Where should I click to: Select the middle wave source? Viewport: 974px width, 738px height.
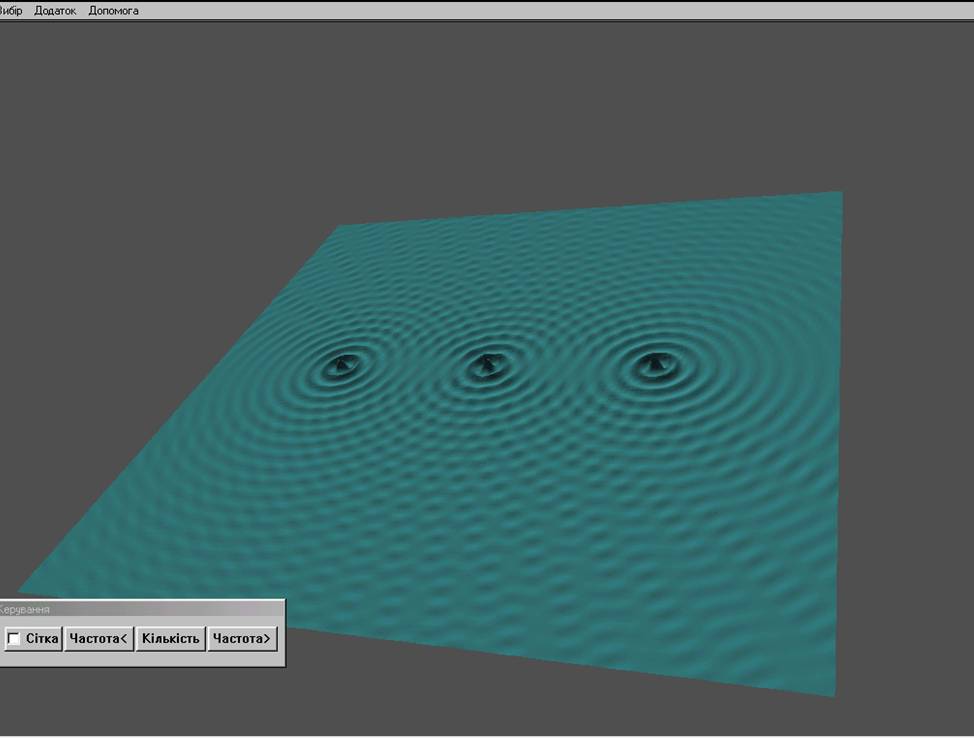pyautogui.click(x=487, y=364)
